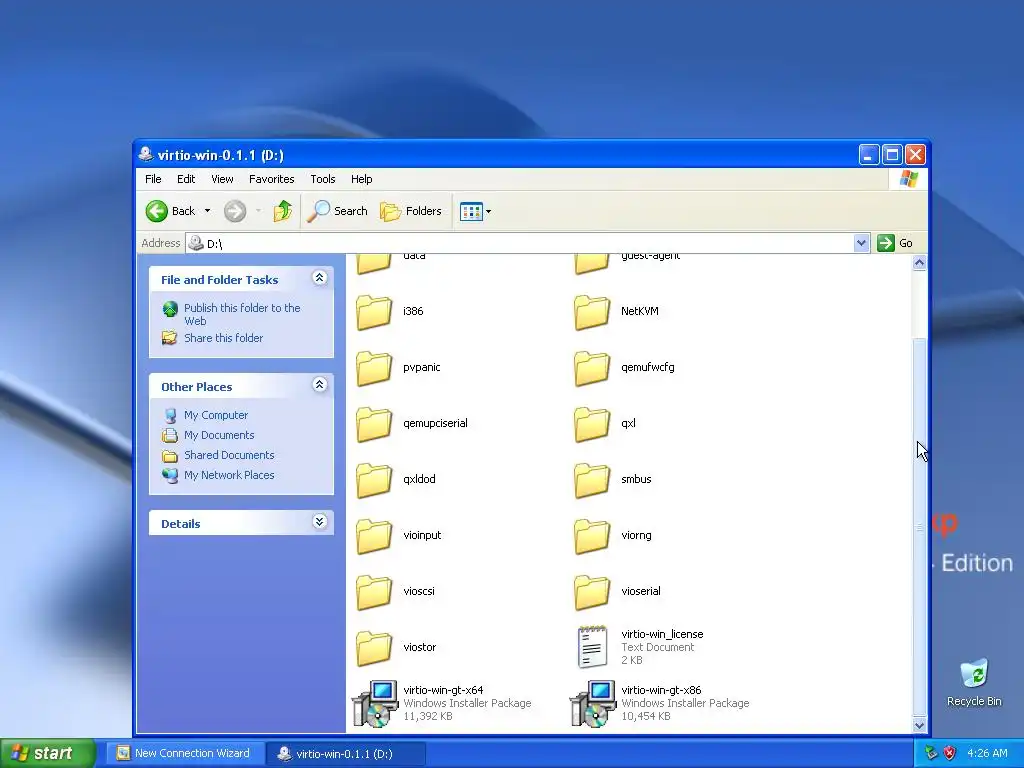The image size is (1024, 768).
Task: Click Publish this folder to the Web
Action: tap(242, 314)
